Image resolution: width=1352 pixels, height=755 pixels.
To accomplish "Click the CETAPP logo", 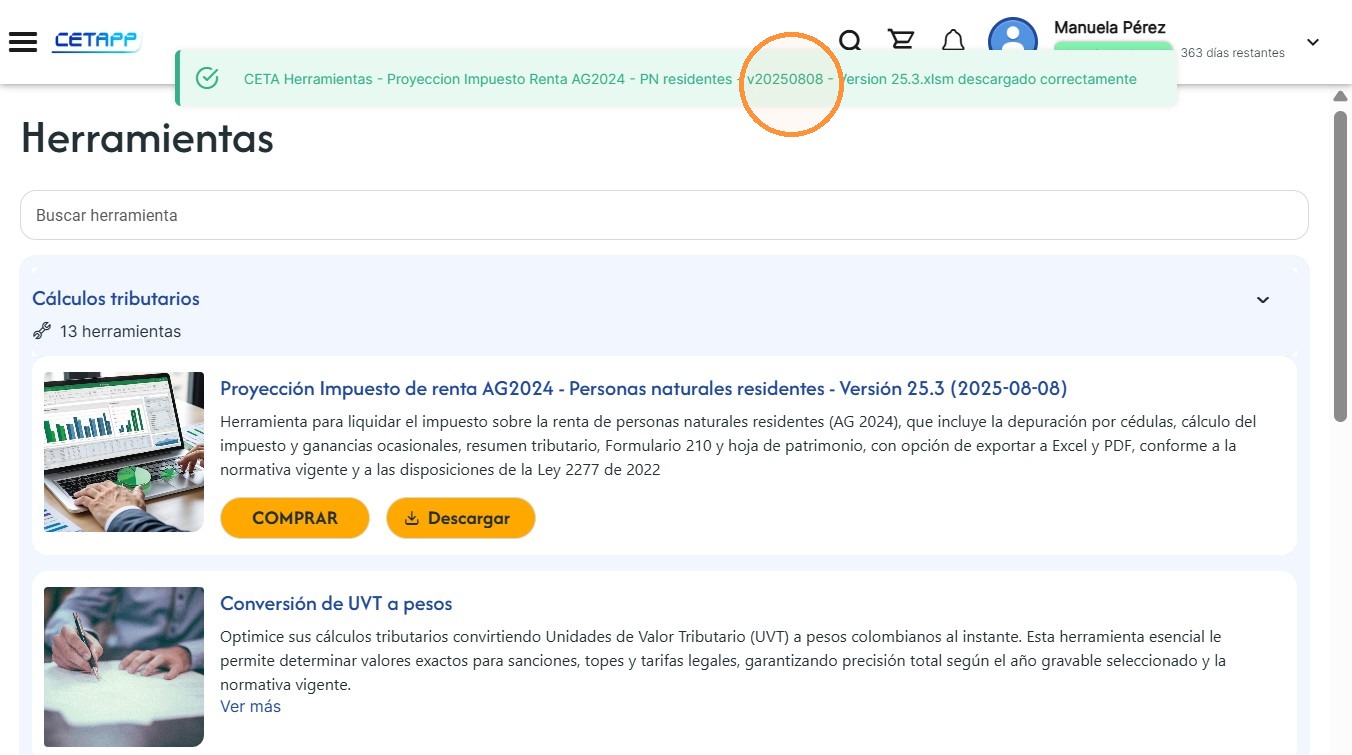I will [x=97, y=41].
